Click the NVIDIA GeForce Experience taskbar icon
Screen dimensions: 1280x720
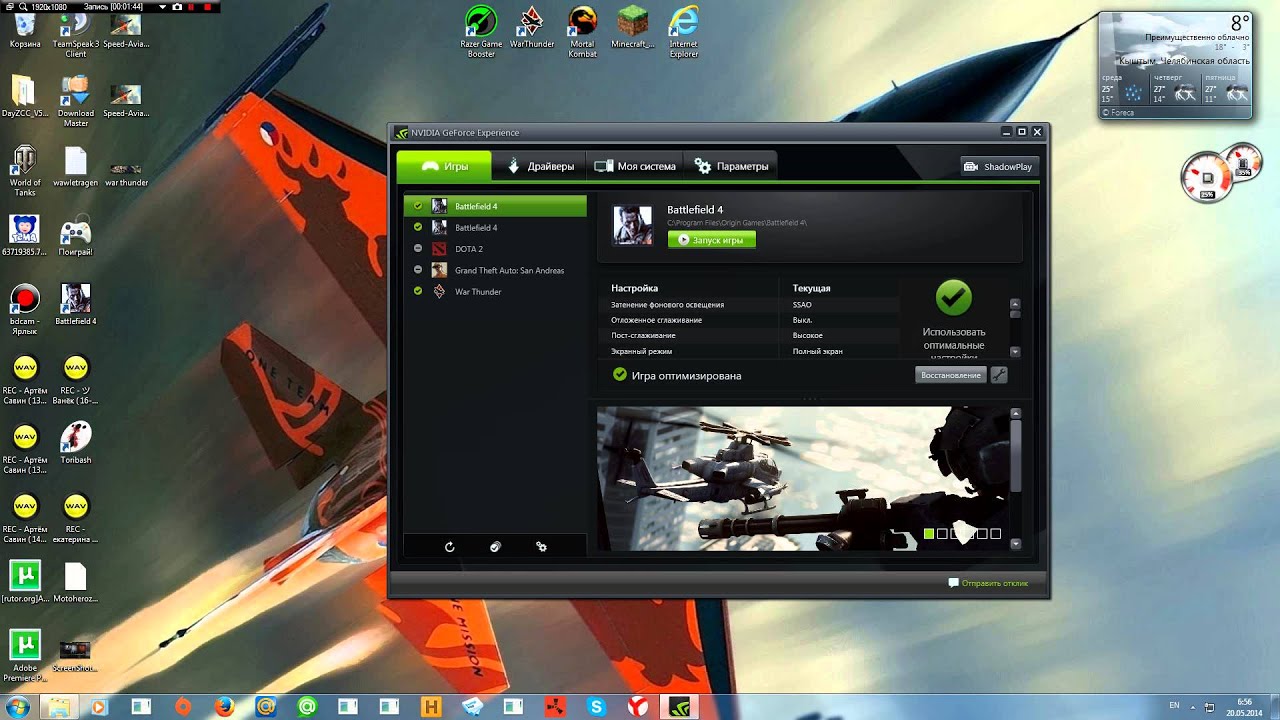679,707
